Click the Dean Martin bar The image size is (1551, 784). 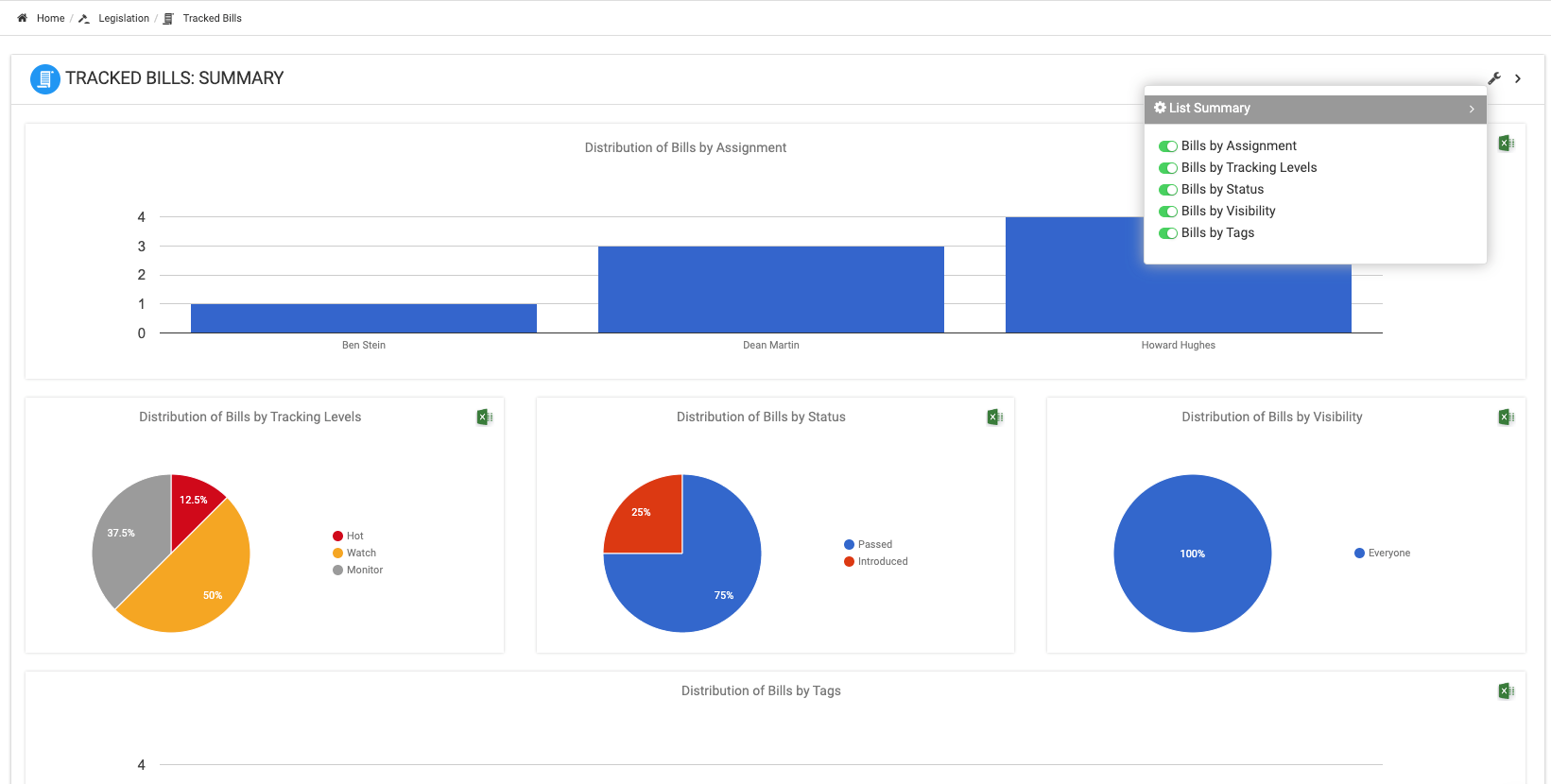771,290
